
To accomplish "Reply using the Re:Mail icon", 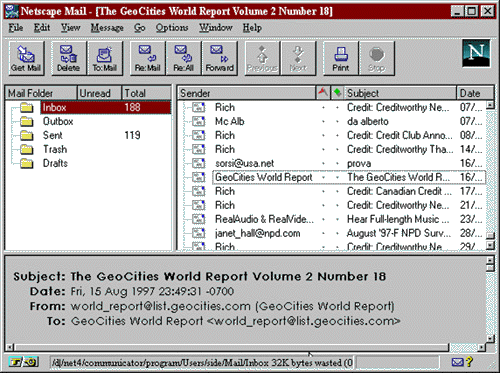I will click(147, 58).
